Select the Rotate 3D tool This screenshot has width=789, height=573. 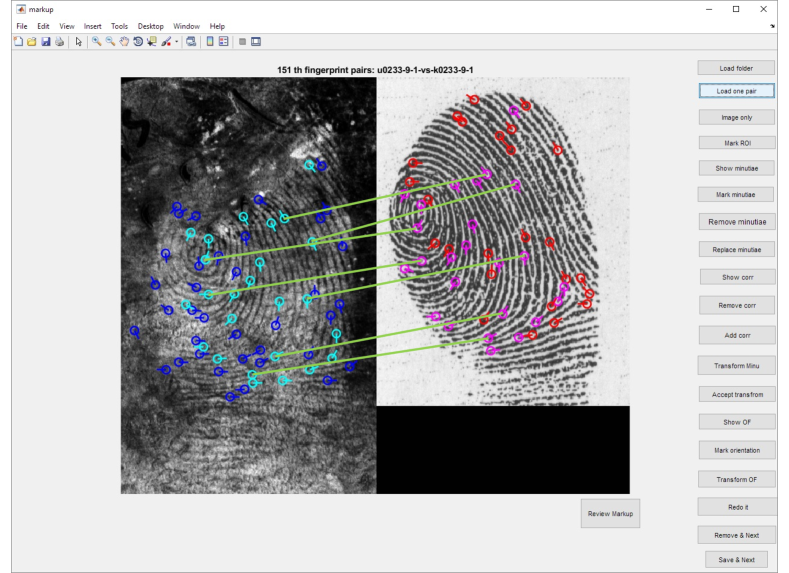[x=138, y=41]
